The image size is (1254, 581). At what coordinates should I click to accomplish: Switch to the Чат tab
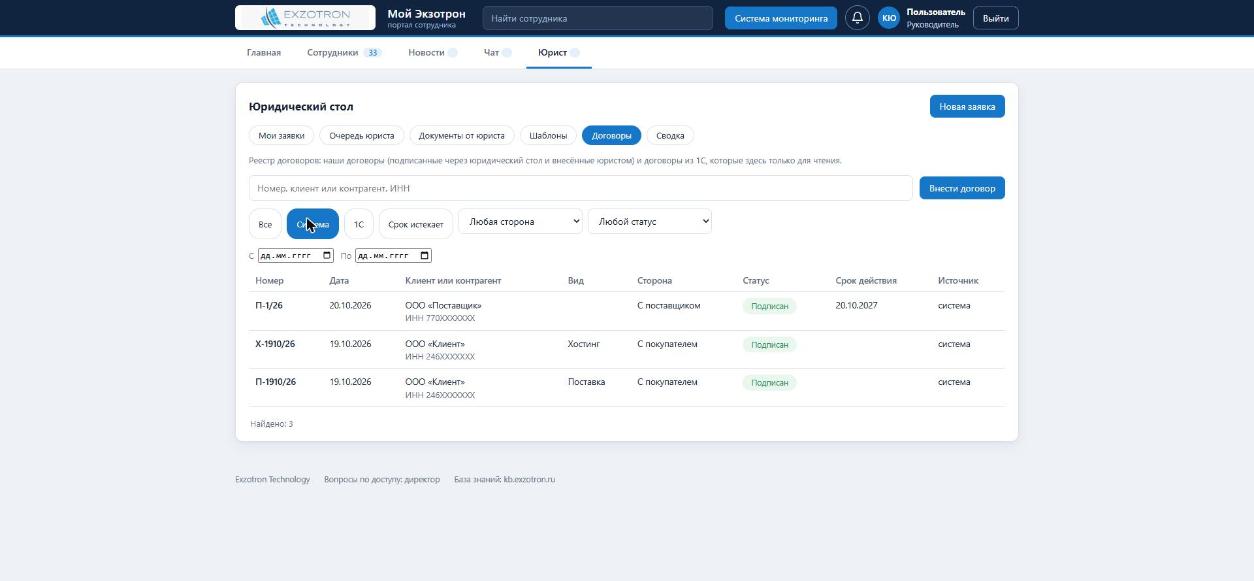click(497, 52)
